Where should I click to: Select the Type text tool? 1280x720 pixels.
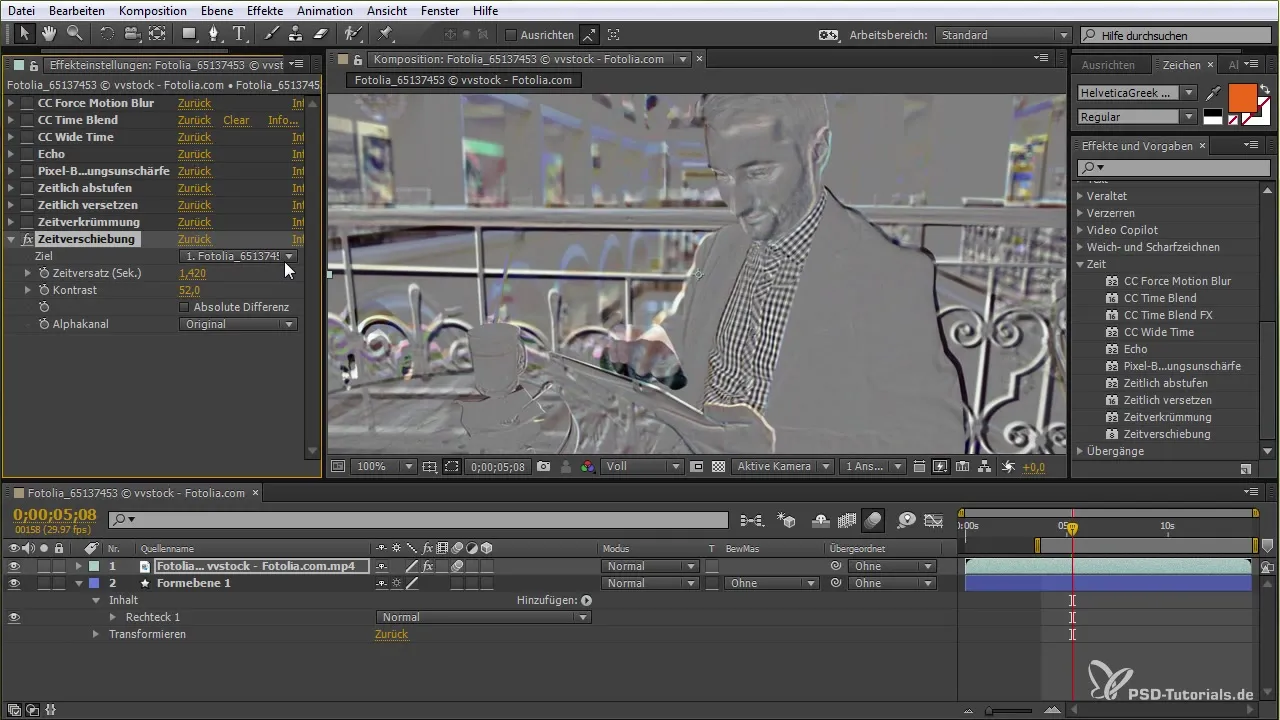coord(240,34)
